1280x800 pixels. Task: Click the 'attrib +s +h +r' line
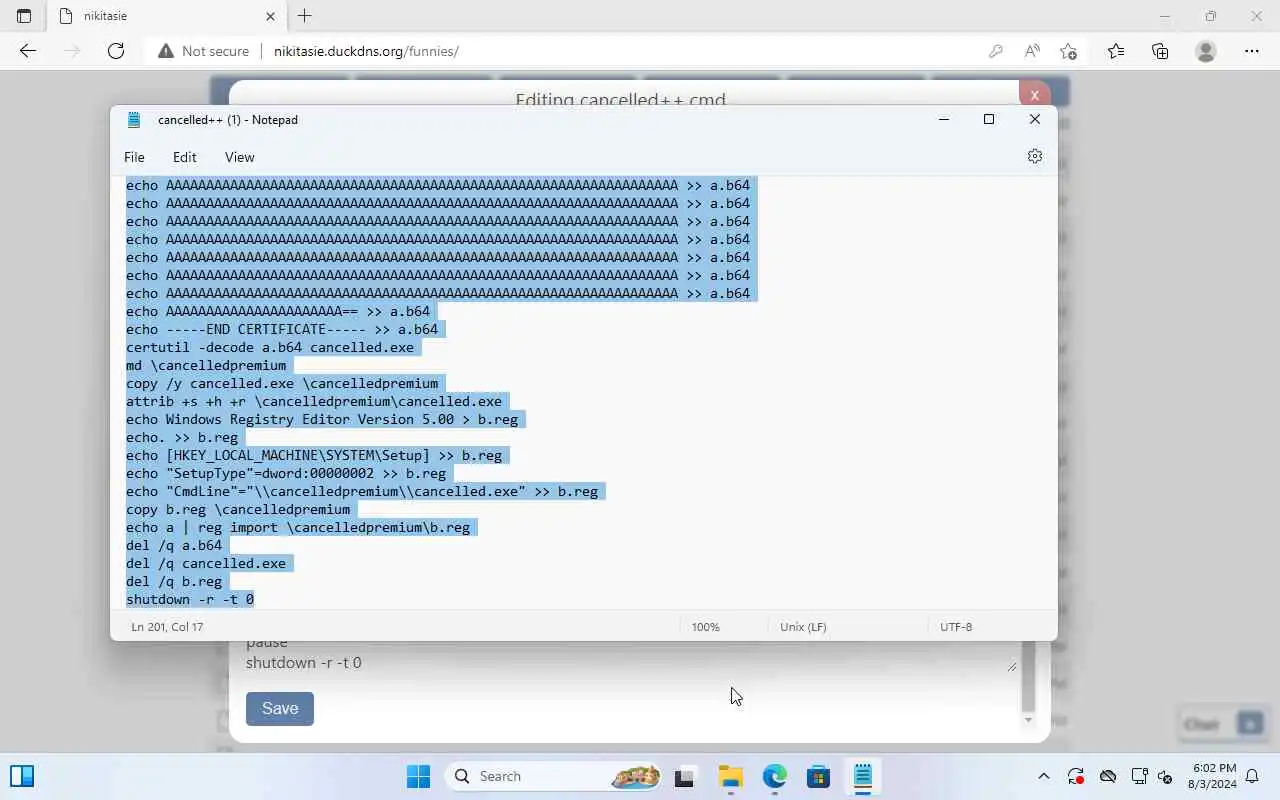[314, 401]
